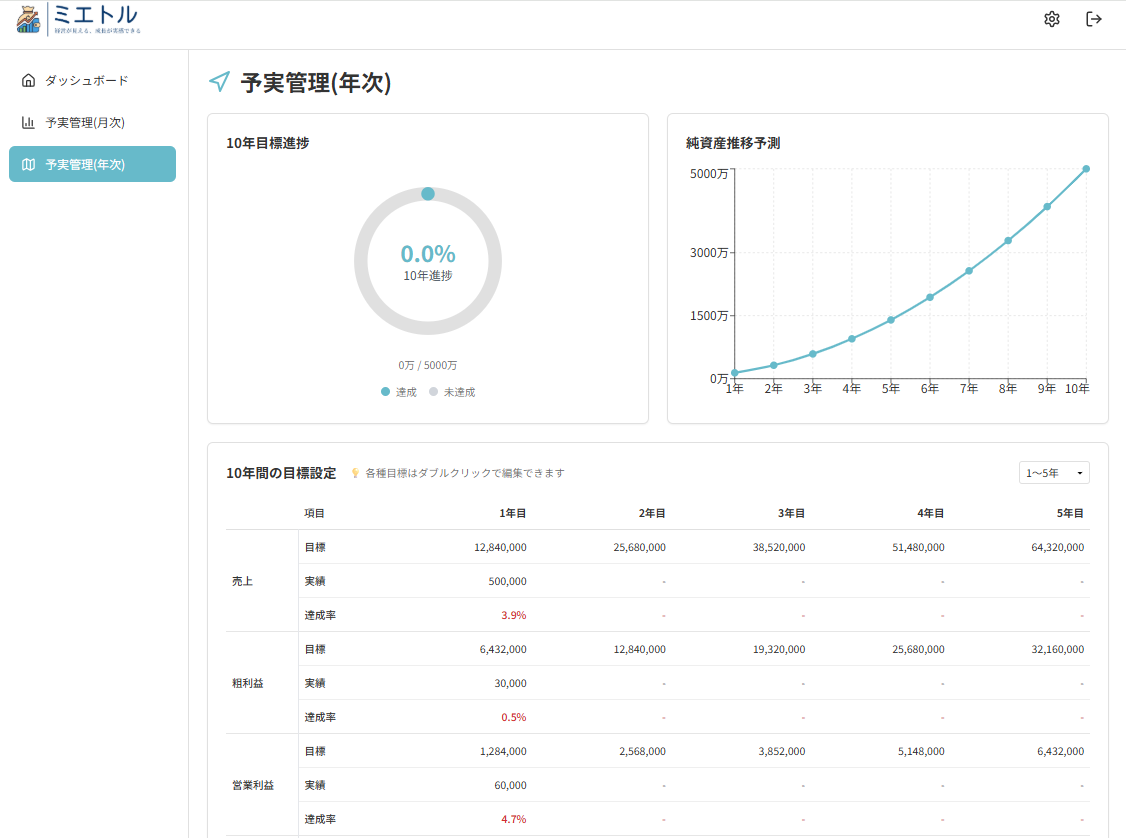
Task: Open settings via the gear icon
Action: tap(1051, 19)
